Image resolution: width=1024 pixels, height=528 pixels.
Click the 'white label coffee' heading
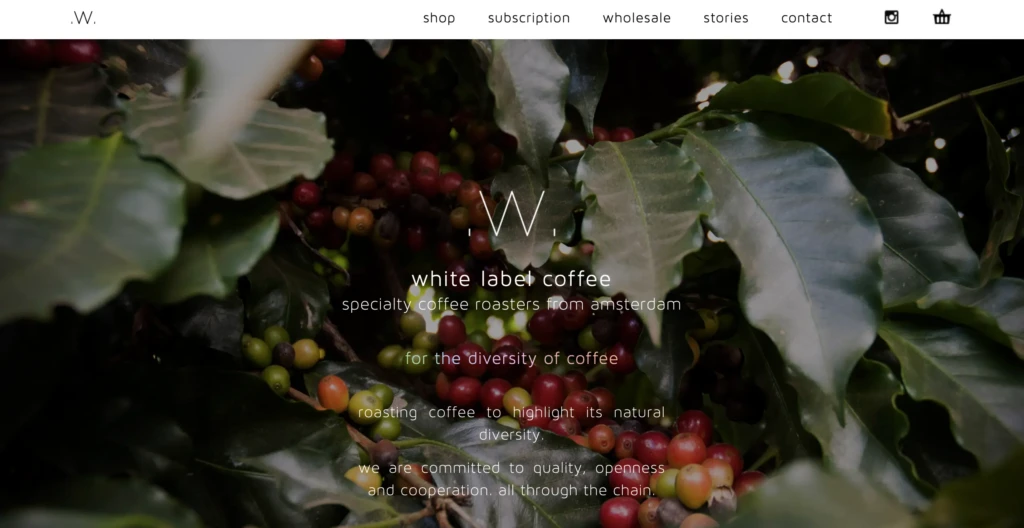tap(511, 279)
